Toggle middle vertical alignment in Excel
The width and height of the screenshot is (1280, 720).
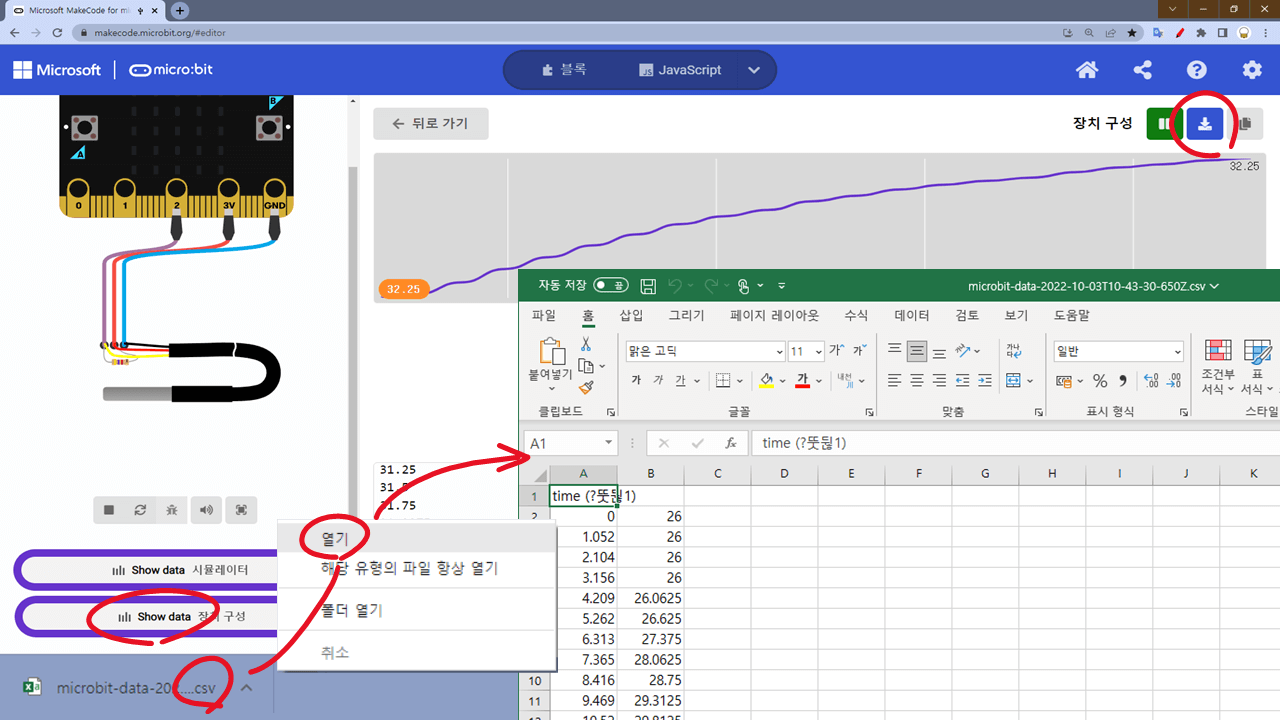pos(917,351)
